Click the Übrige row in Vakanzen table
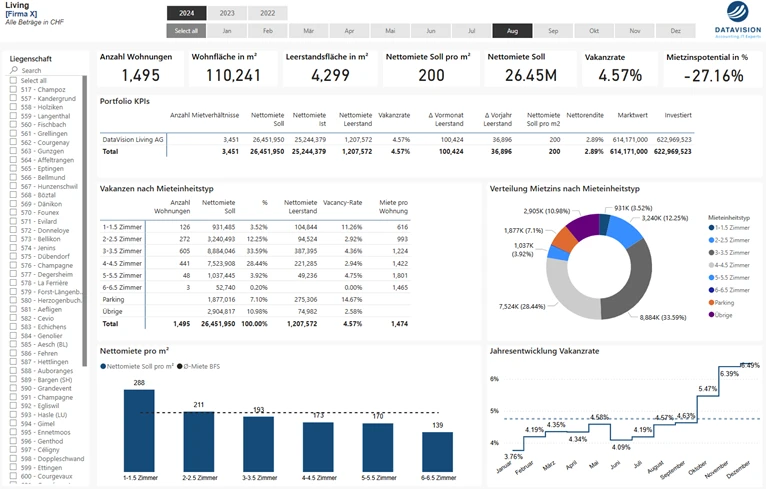 click(x=255, y=312)
